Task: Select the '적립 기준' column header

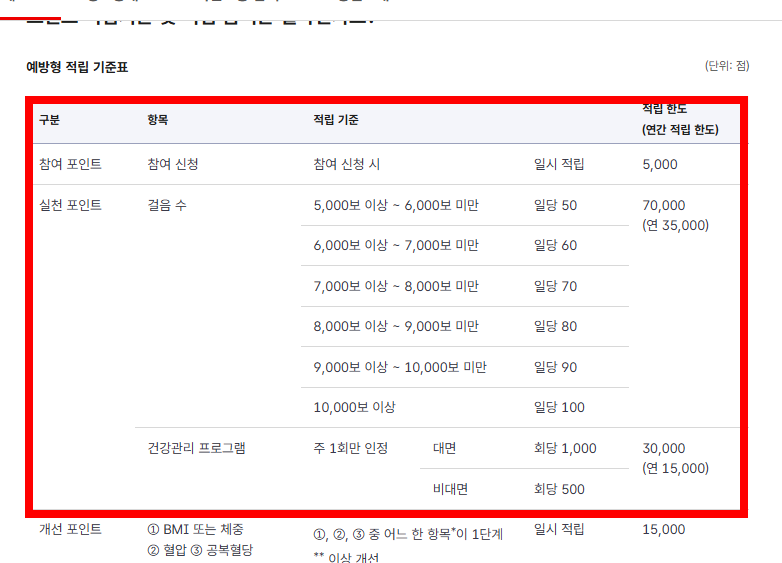Action: [336, 120]
